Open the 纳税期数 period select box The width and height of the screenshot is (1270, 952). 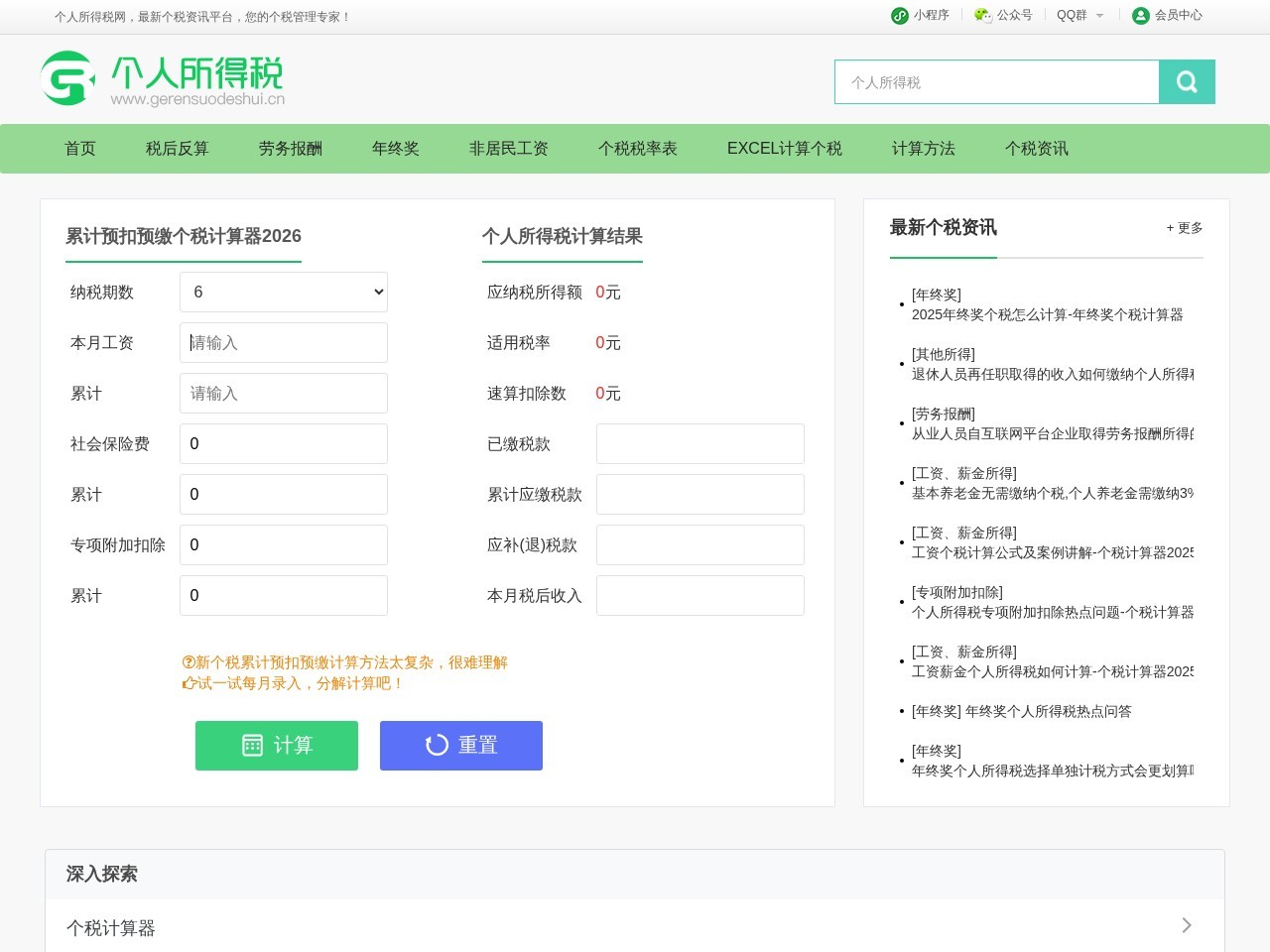(x=284, y=292)
